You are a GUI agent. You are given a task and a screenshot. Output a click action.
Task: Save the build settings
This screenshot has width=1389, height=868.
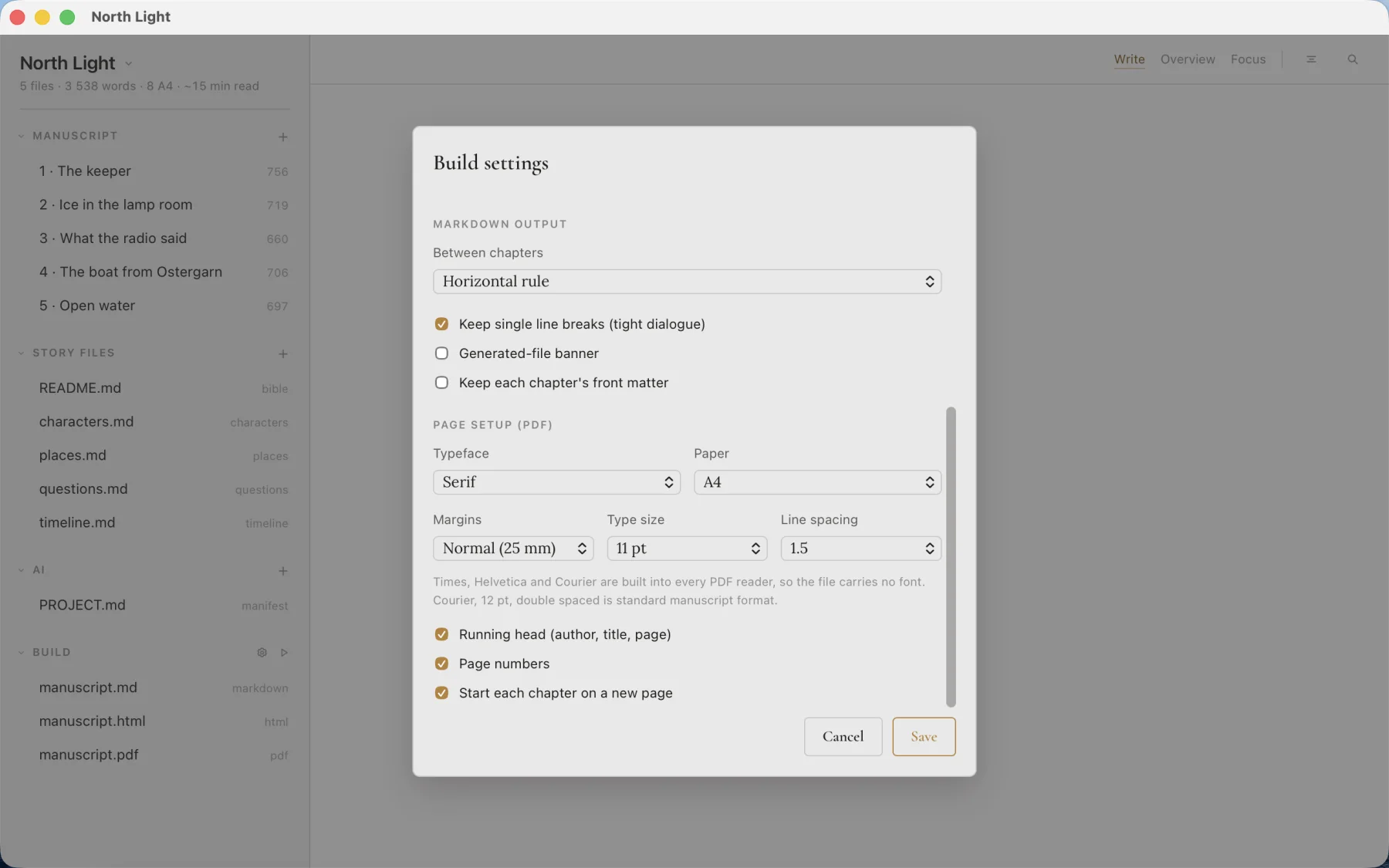(x=924, y=737)
